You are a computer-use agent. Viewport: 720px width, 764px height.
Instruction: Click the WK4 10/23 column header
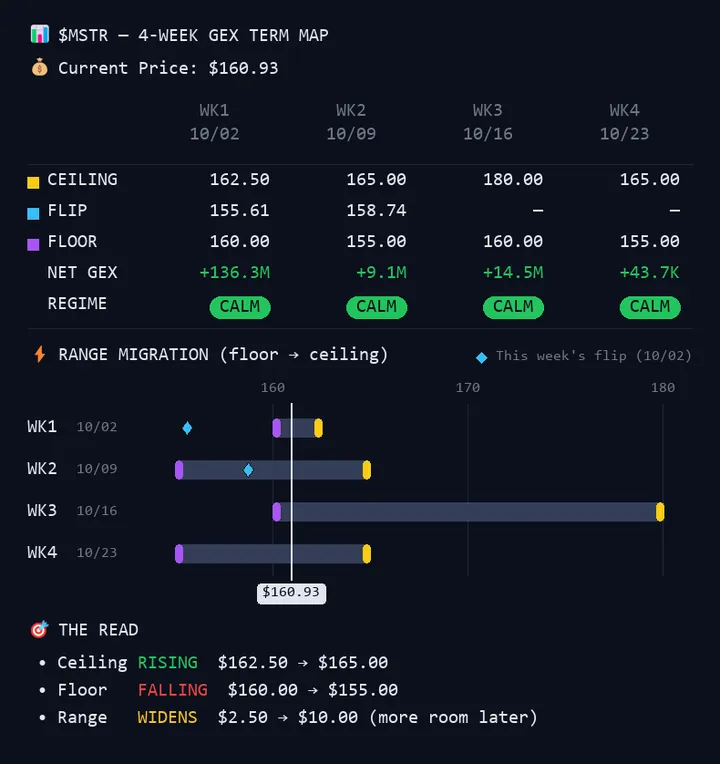tap(625, 122)
